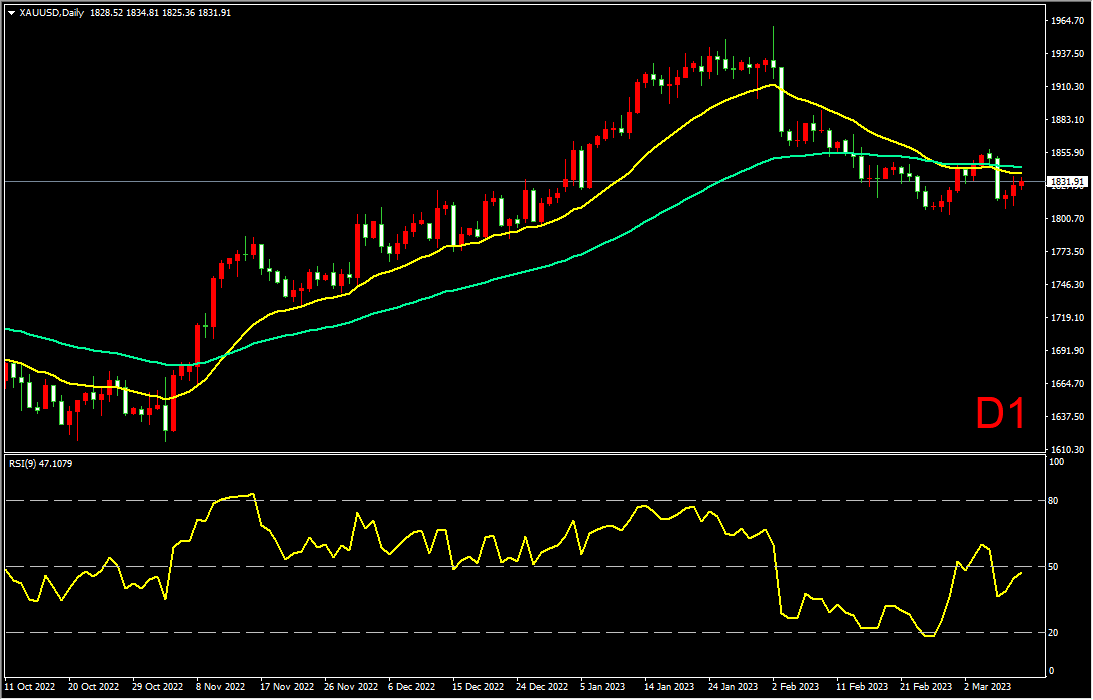Image resolution: width=1093 pixels, height=700 pixels.
Task: Click the 1937.50 price axis label
Action: point(1067,54)
